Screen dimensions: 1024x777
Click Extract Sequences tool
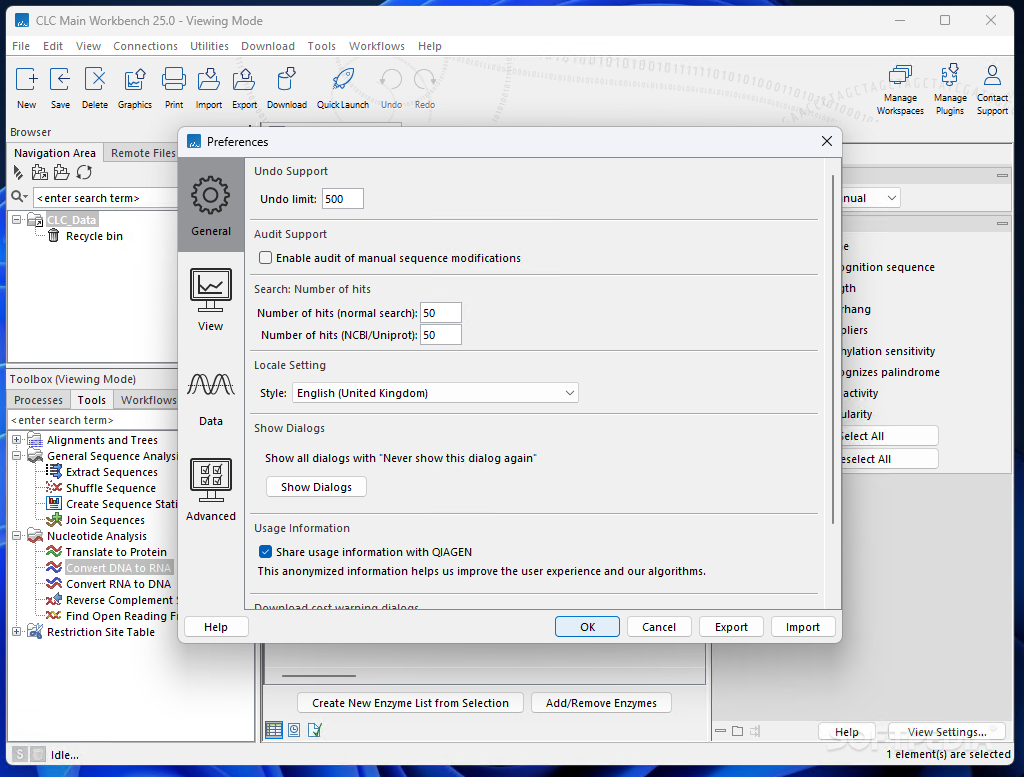point(112,472)
